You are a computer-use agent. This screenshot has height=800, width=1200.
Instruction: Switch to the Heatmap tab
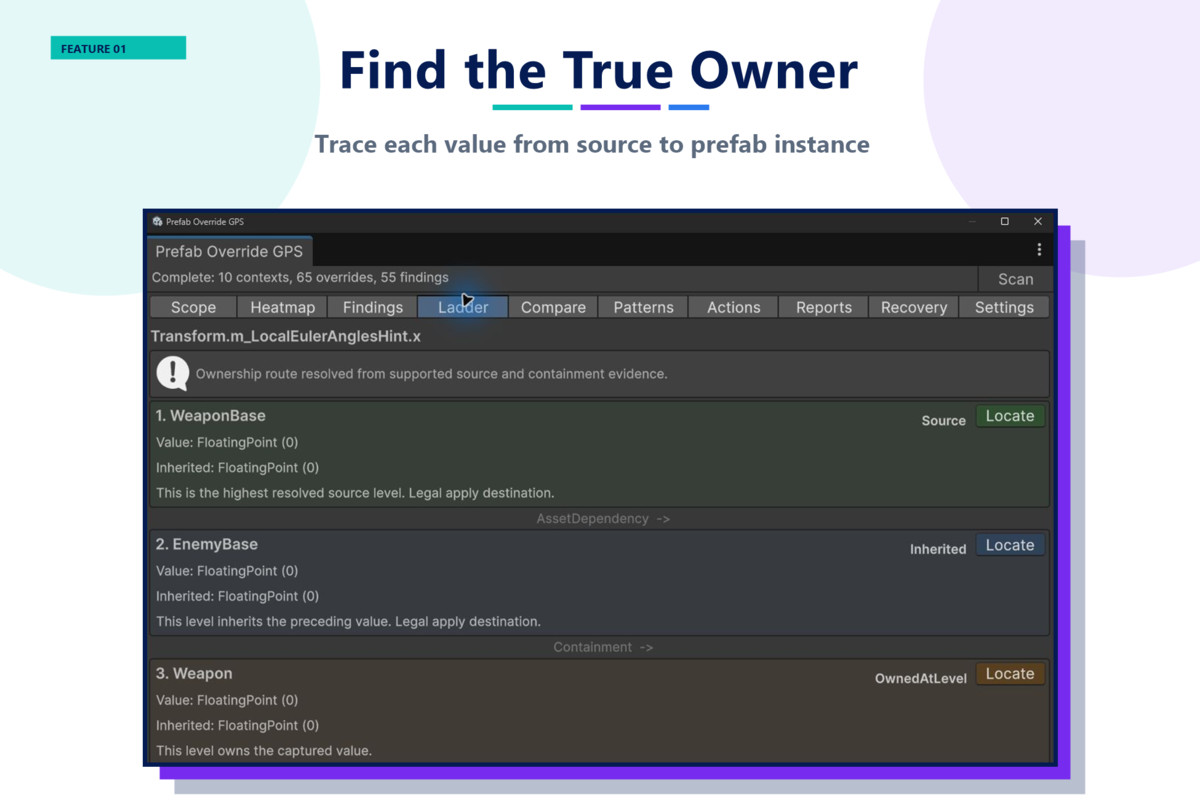tap(282, 307)
